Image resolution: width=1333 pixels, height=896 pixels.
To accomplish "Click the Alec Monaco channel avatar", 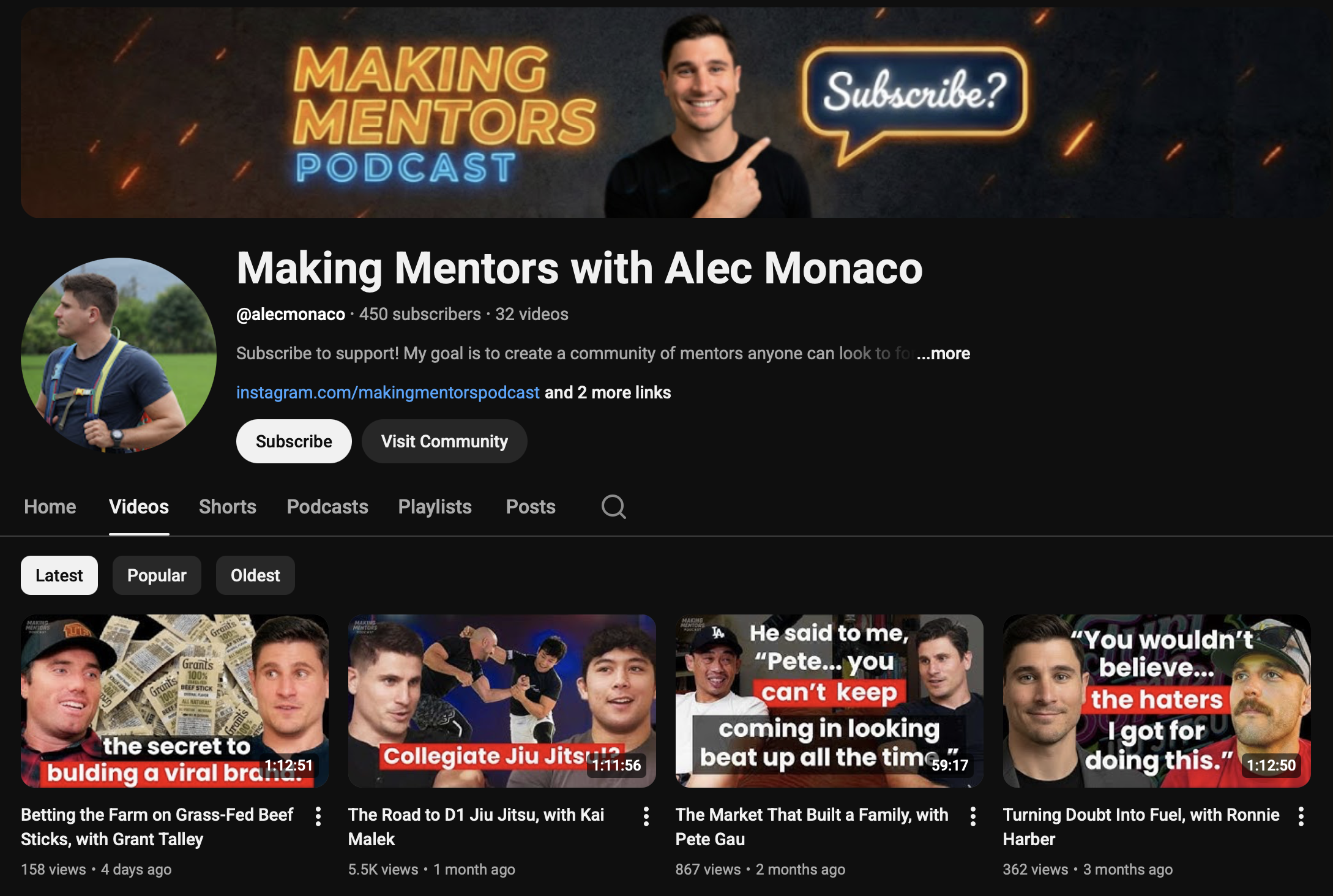I will point(119,355).
